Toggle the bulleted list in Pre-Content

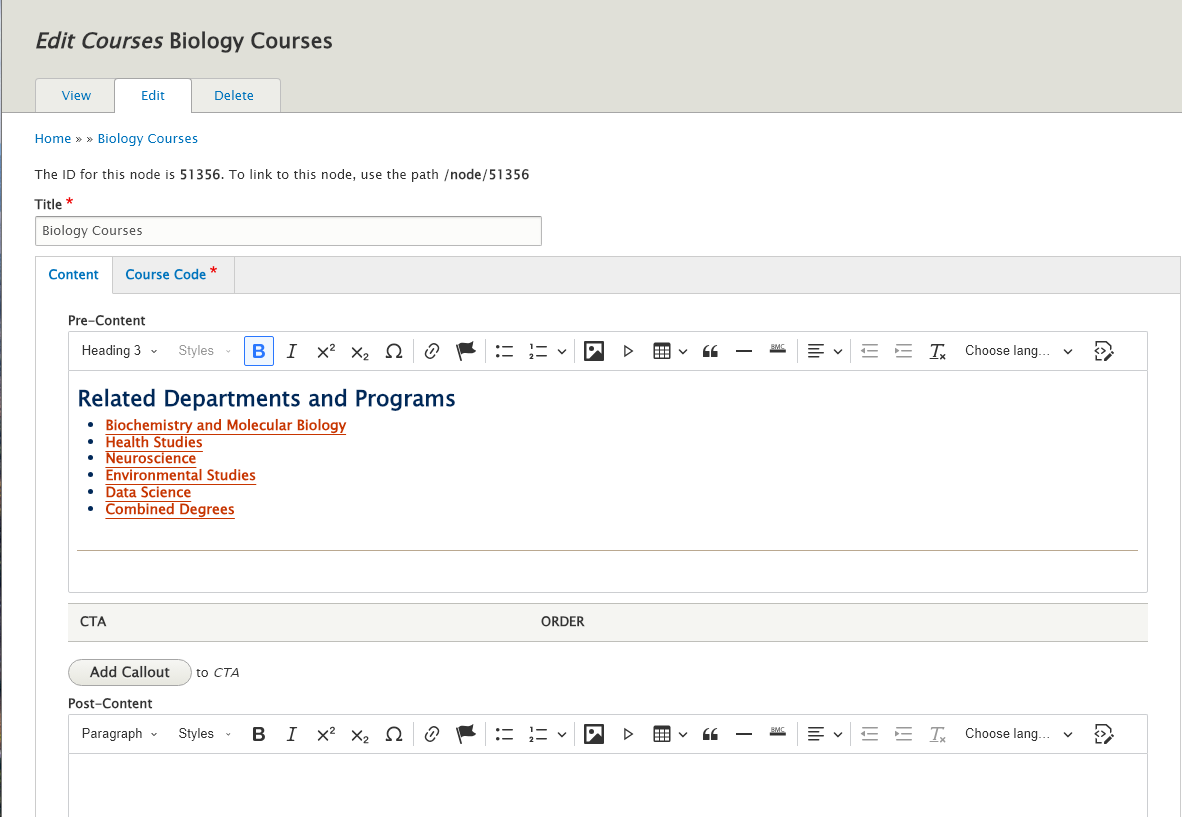[504, 350]
